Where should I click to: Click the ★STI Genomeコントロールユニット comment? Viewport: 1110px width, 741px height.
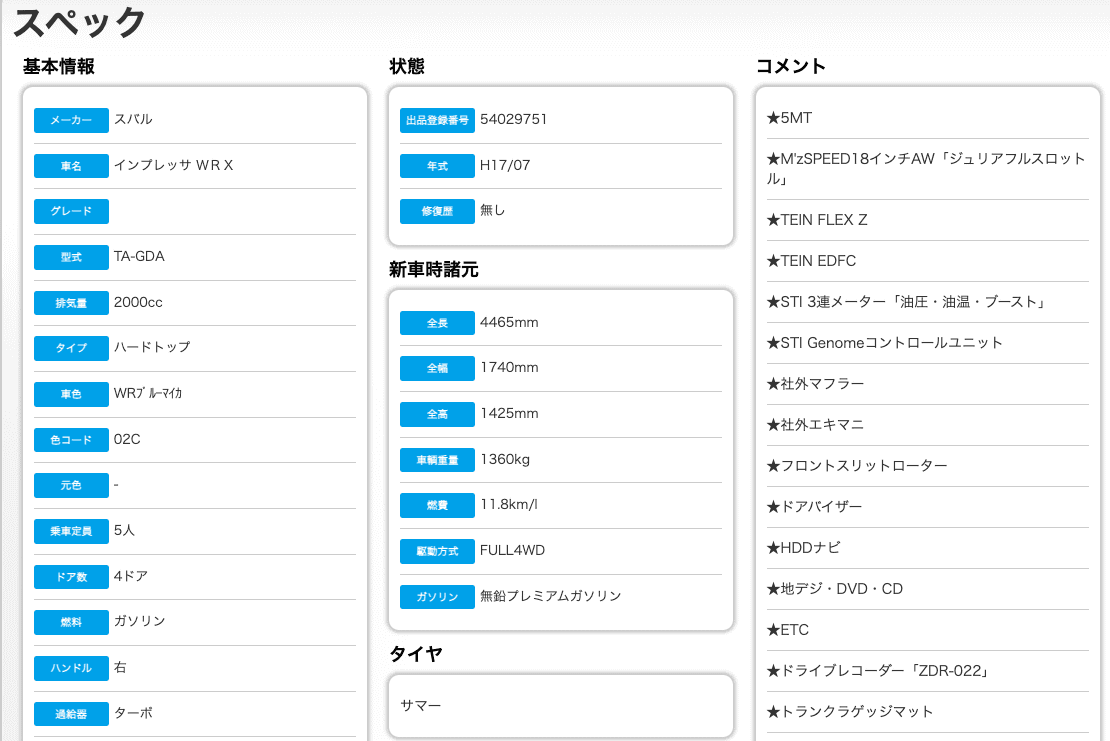884,343
